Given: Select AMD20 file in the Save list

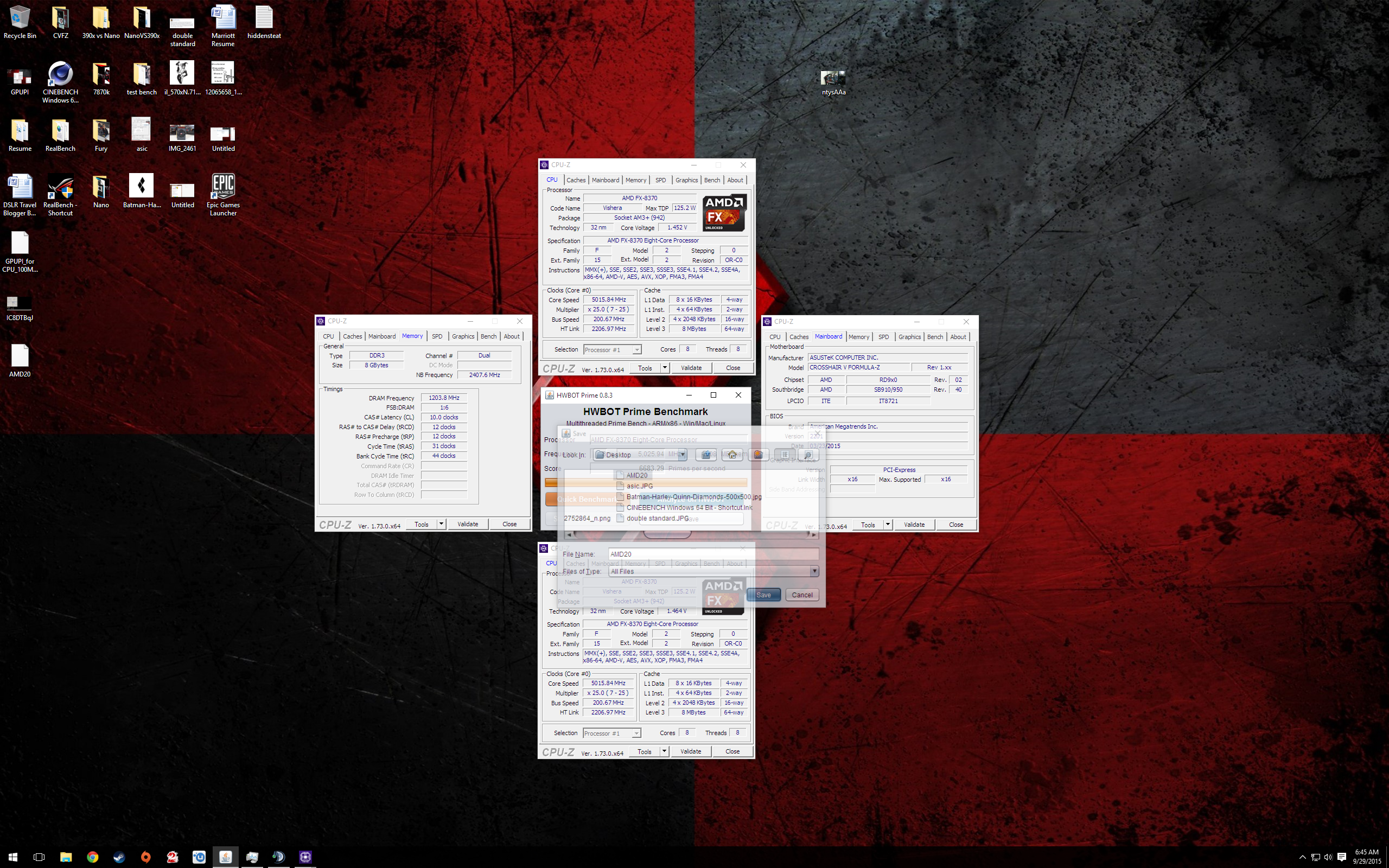Looking at the screenshot, I should click(x=632, y=475).
